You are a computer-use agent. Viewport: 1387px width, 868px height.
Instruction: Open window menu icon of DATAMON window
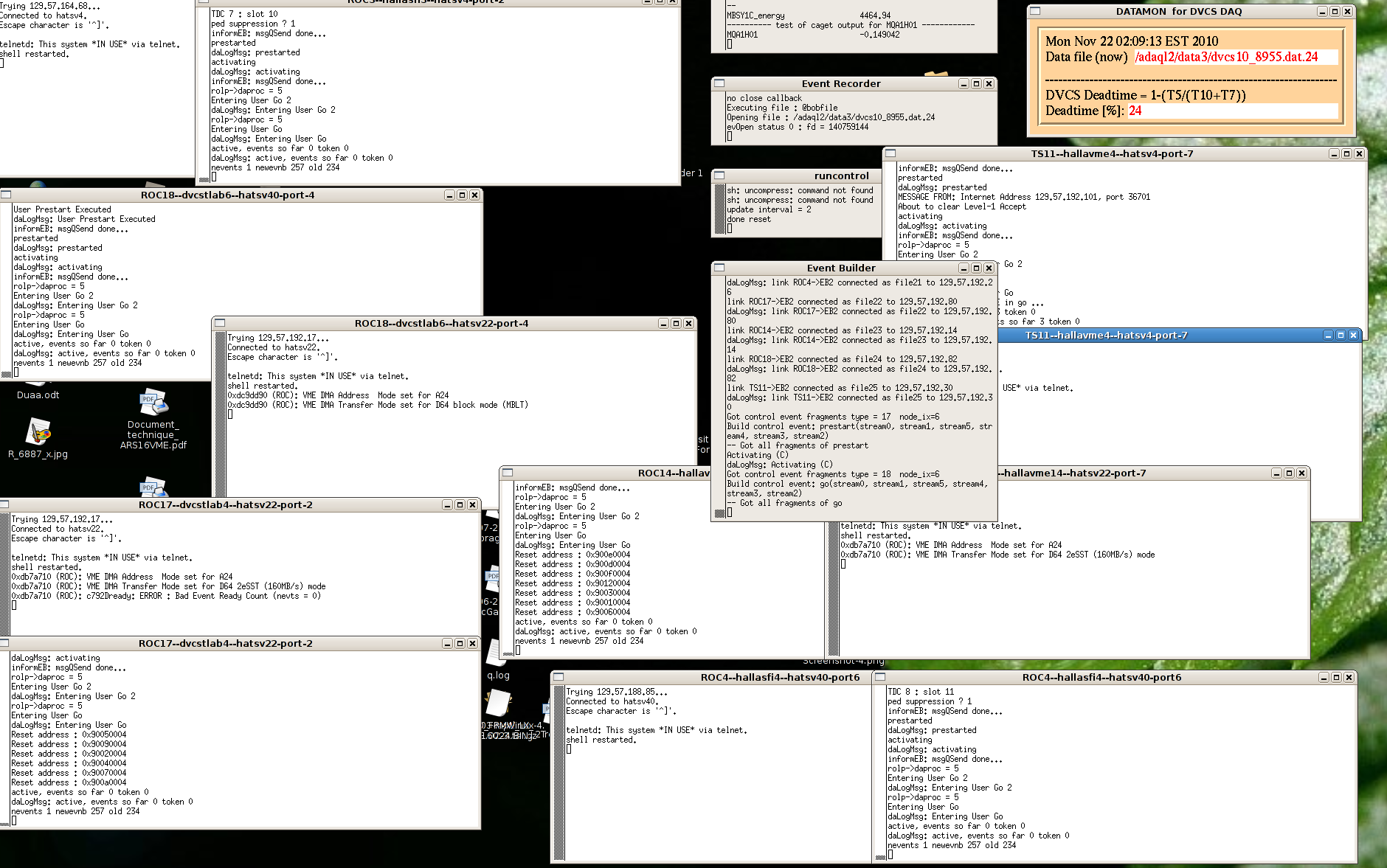1035,11
